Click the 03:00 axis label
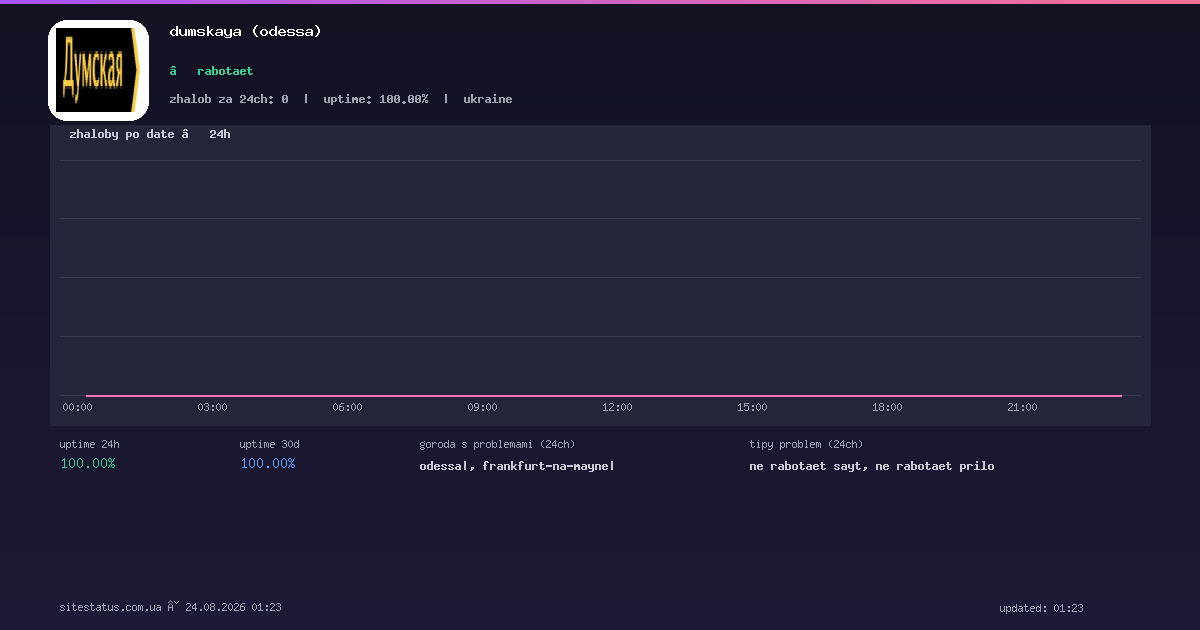Image resolution: width=1200 pixels, height=630 pixels. 212,407
